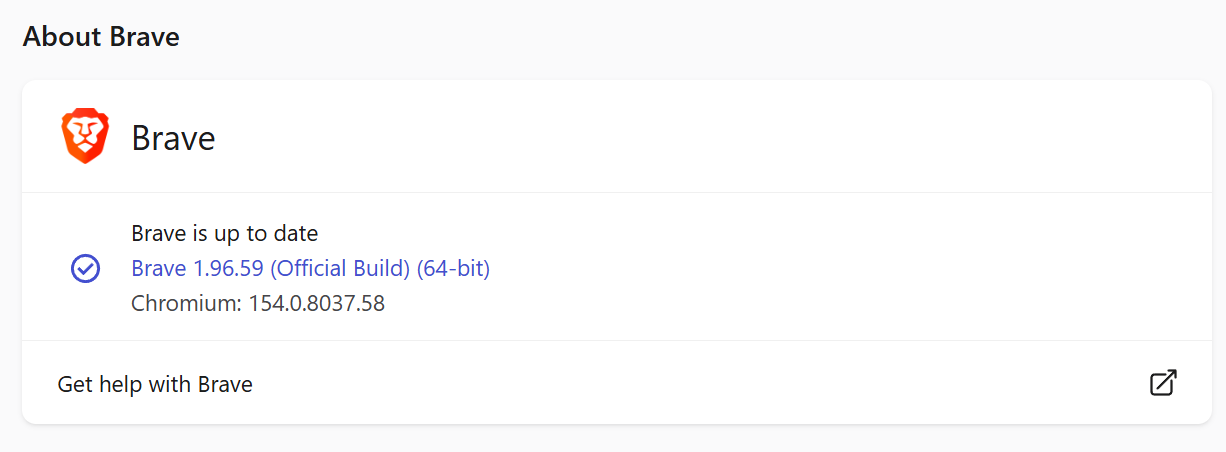
Task: Click the (64-bit) portion of the version link
Action: click(x=453, y=268)
